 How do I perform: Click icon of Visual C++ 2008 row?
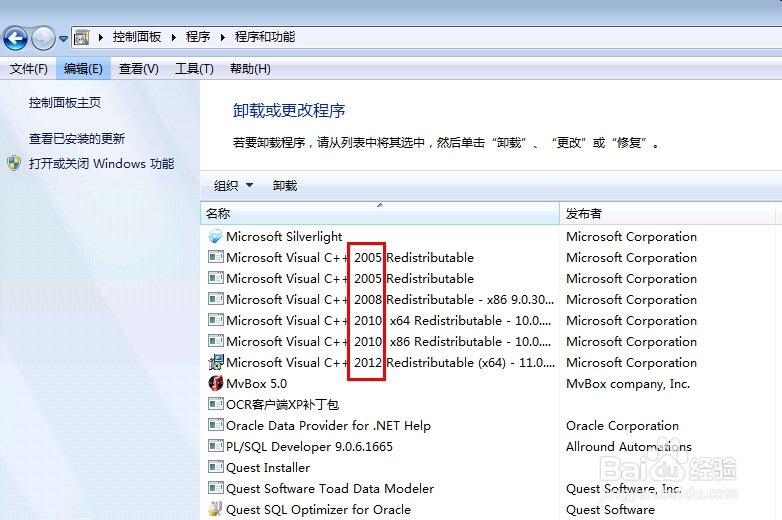pyautogui.click(x=215, y=299)
